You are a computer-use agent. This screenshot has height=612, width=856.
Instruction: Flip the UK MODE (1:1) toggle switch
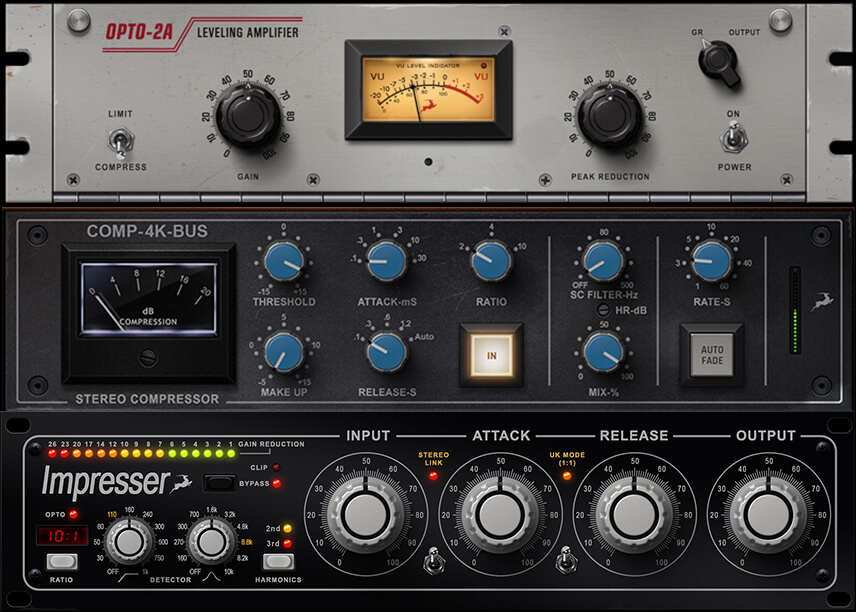coord(567,560)
